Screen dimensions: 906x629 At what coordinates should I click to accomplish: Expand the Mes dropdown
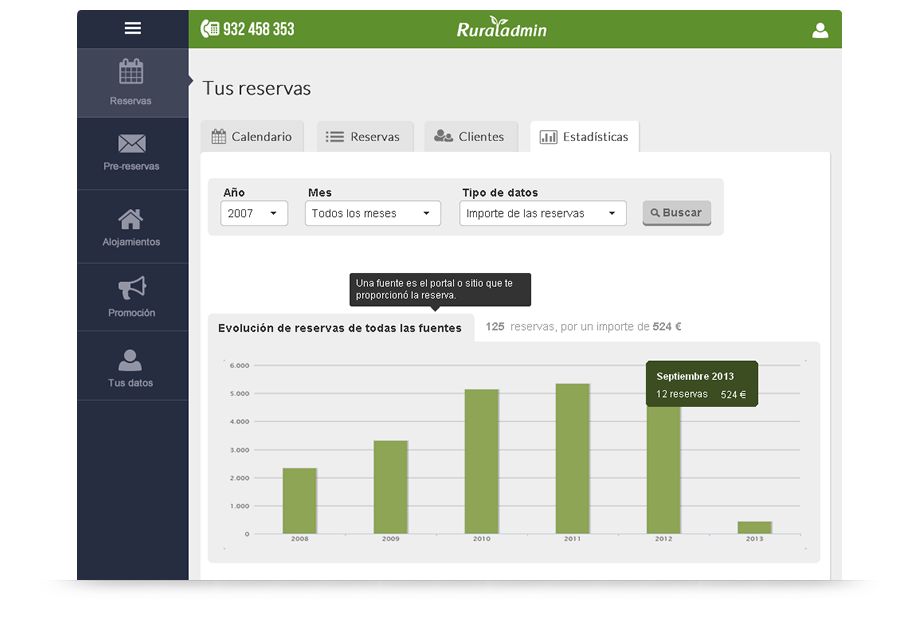click(372, 213)
